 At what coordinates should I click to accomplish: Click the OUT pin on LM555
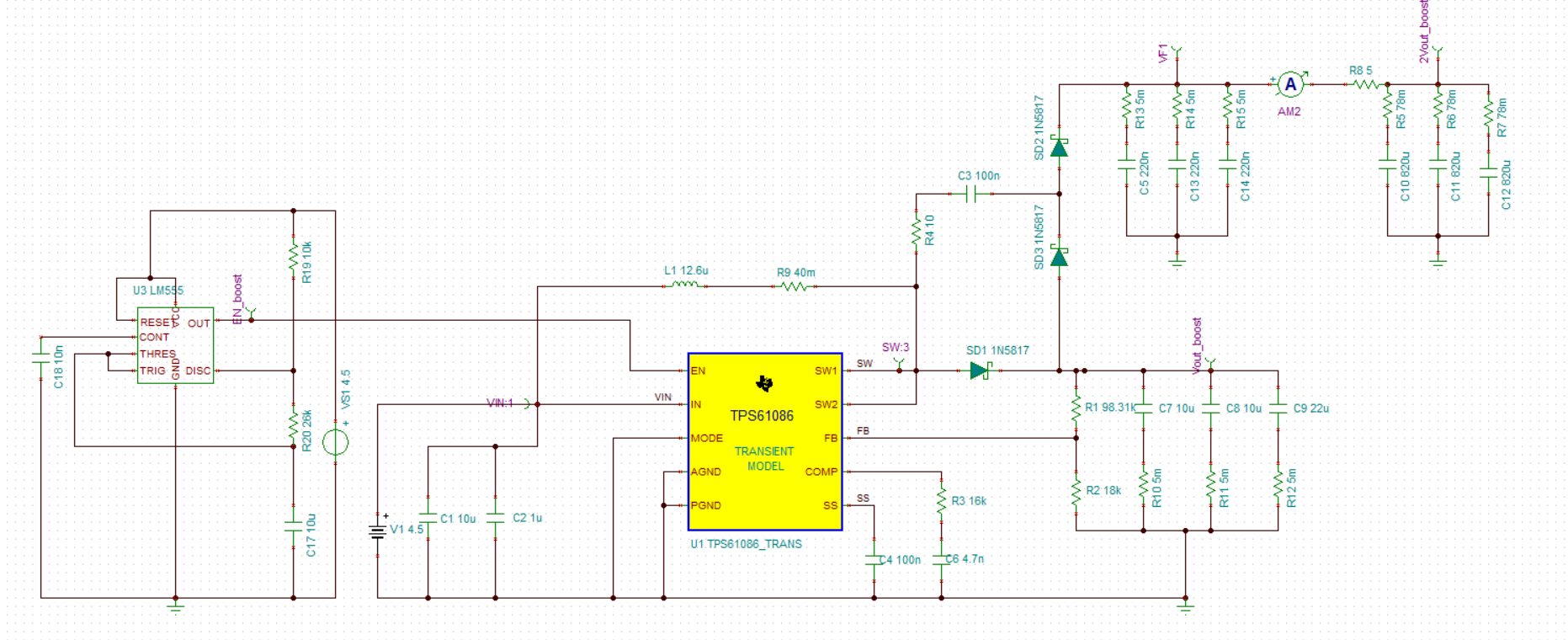[199, 323]
